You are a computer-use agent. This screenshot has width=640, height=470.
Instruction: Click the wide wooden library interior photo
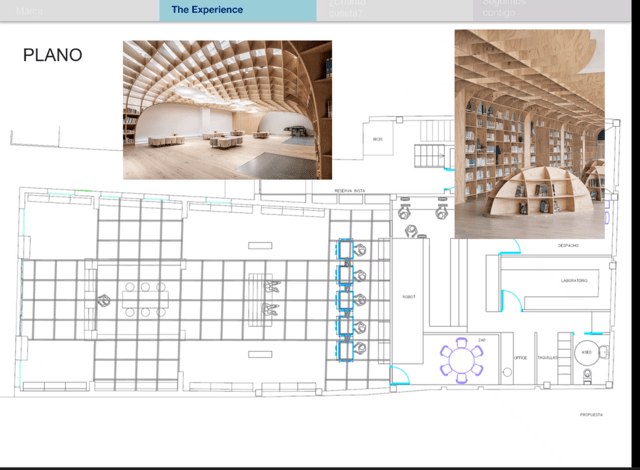pos(227,110)
